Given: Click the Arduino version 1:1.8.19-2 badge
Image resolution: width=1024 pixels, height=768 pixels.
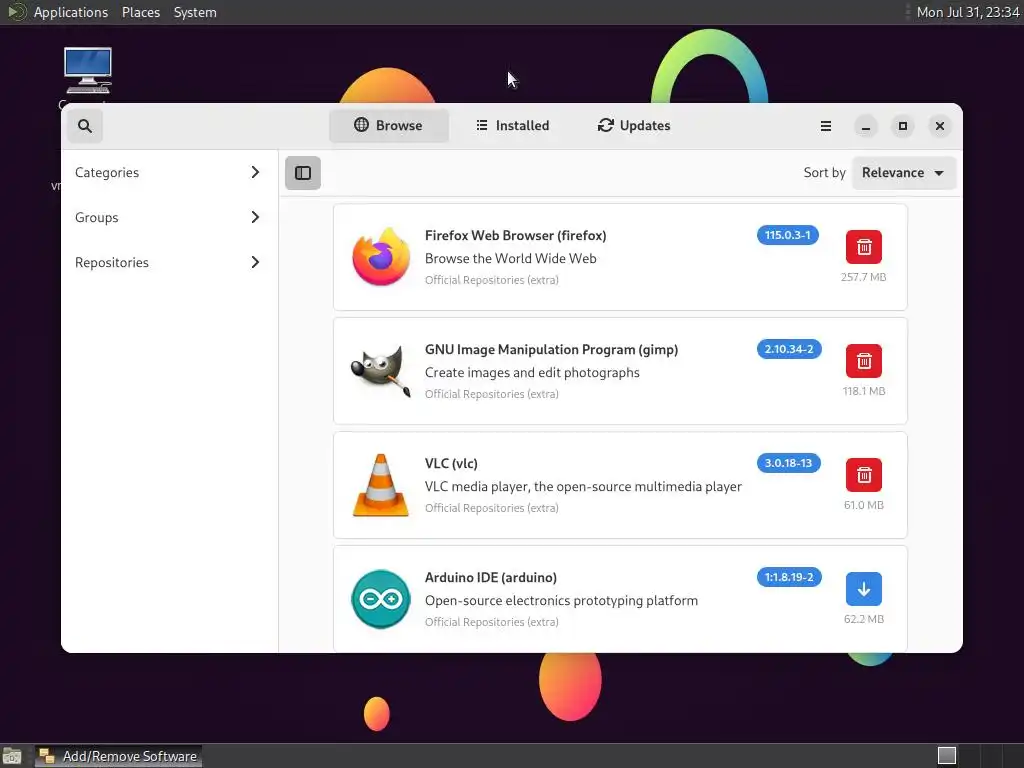Looking at the screenshot, I should pyautogui.click(x=789, y=577).
